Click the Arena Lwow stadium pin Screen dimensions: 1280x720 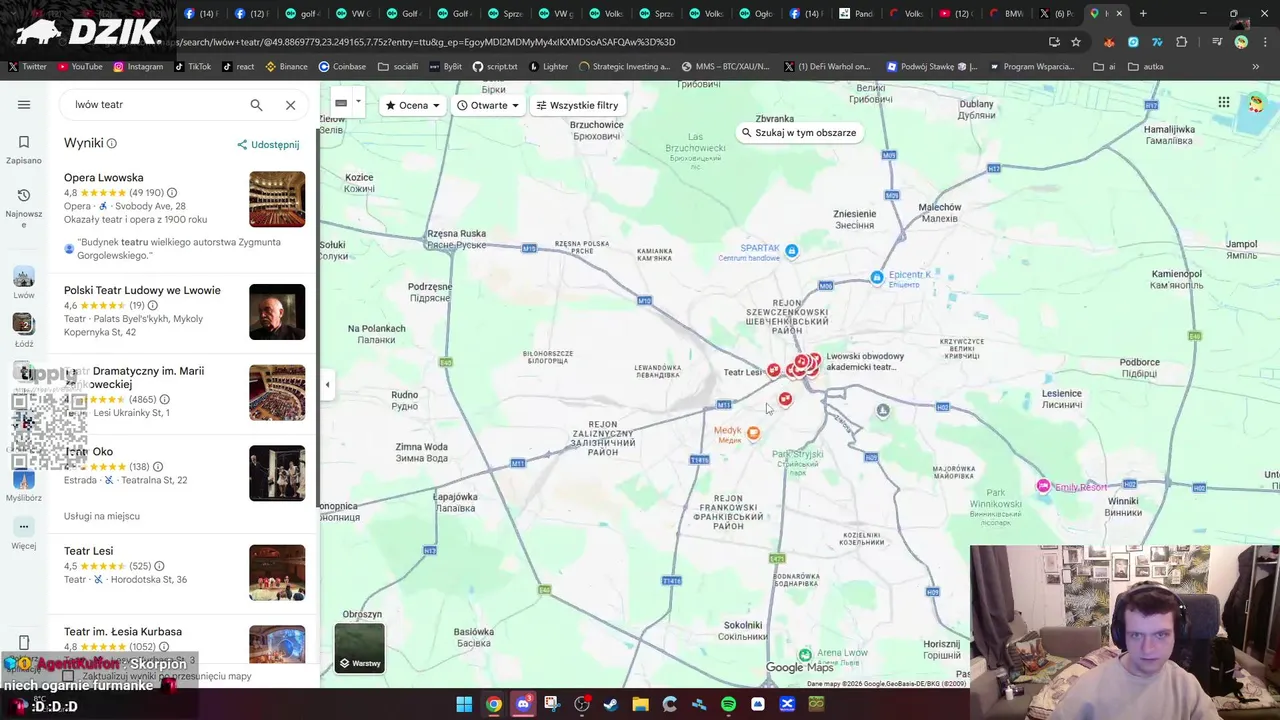(805, 655)
